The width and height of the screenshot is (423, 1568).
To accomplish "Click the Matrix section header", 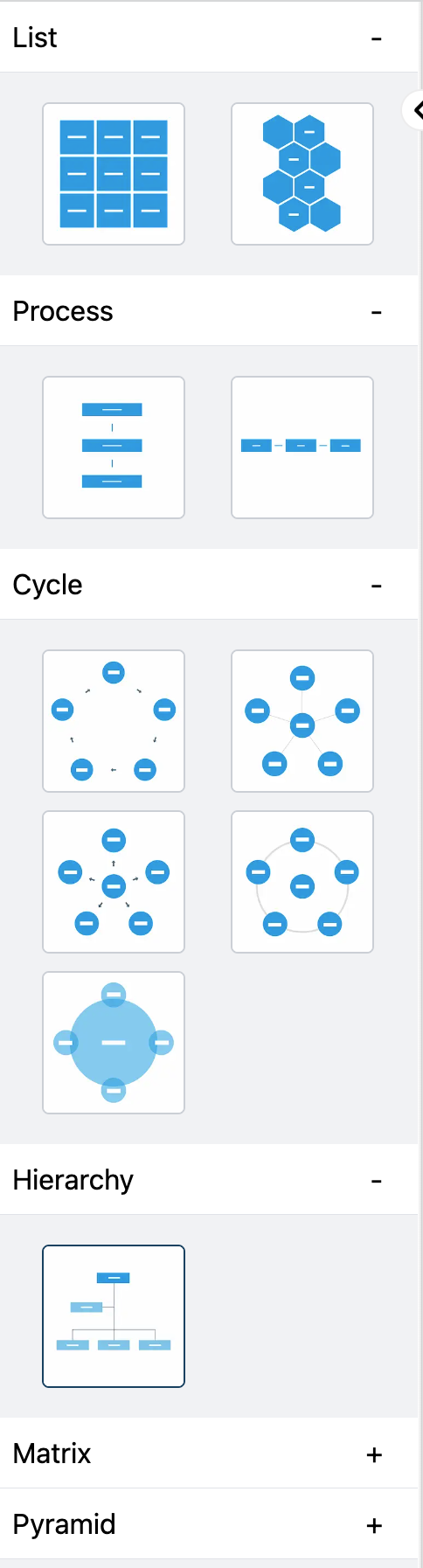I will 209,1454.
